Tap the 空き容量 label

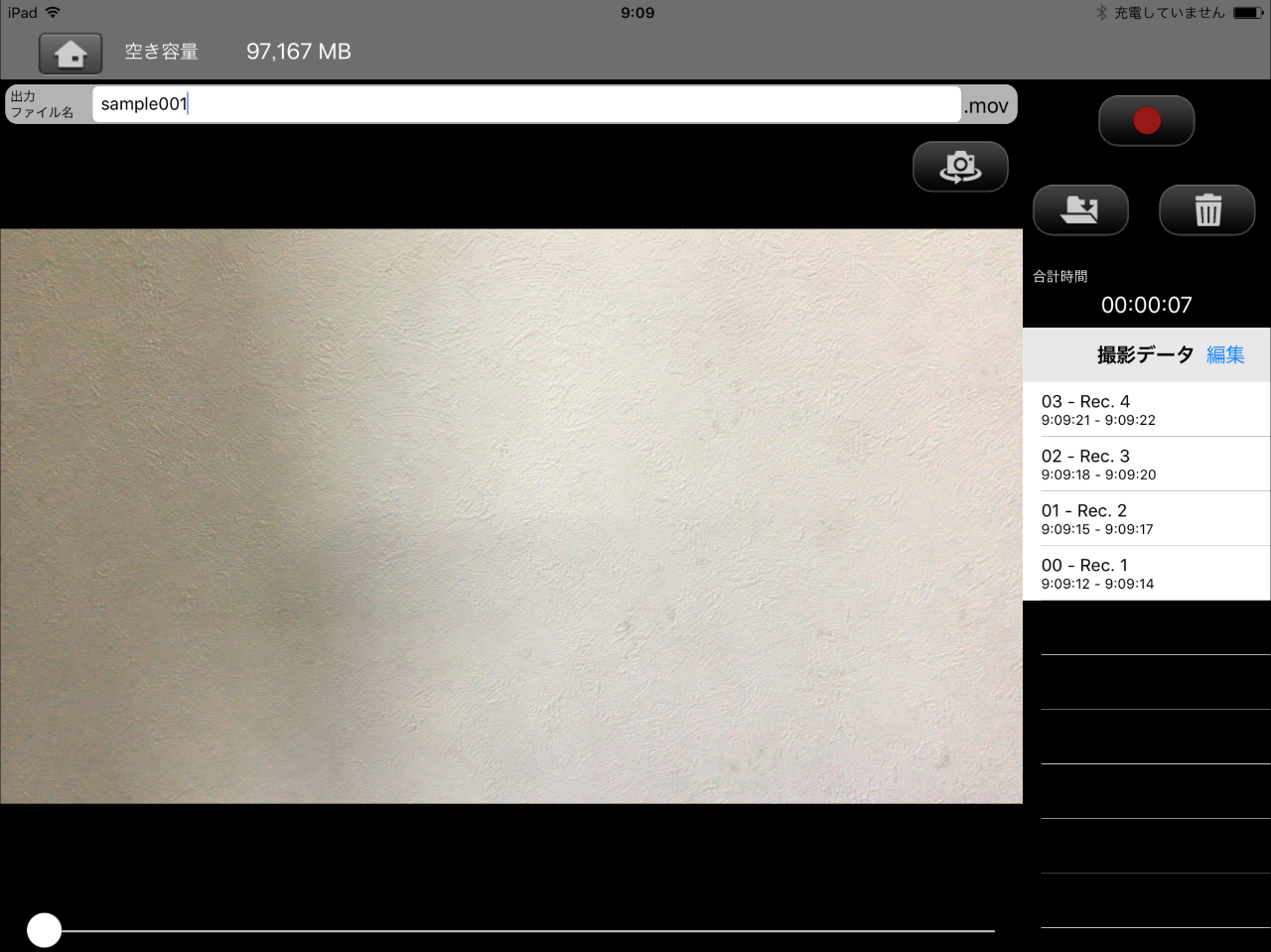point(161,52)
